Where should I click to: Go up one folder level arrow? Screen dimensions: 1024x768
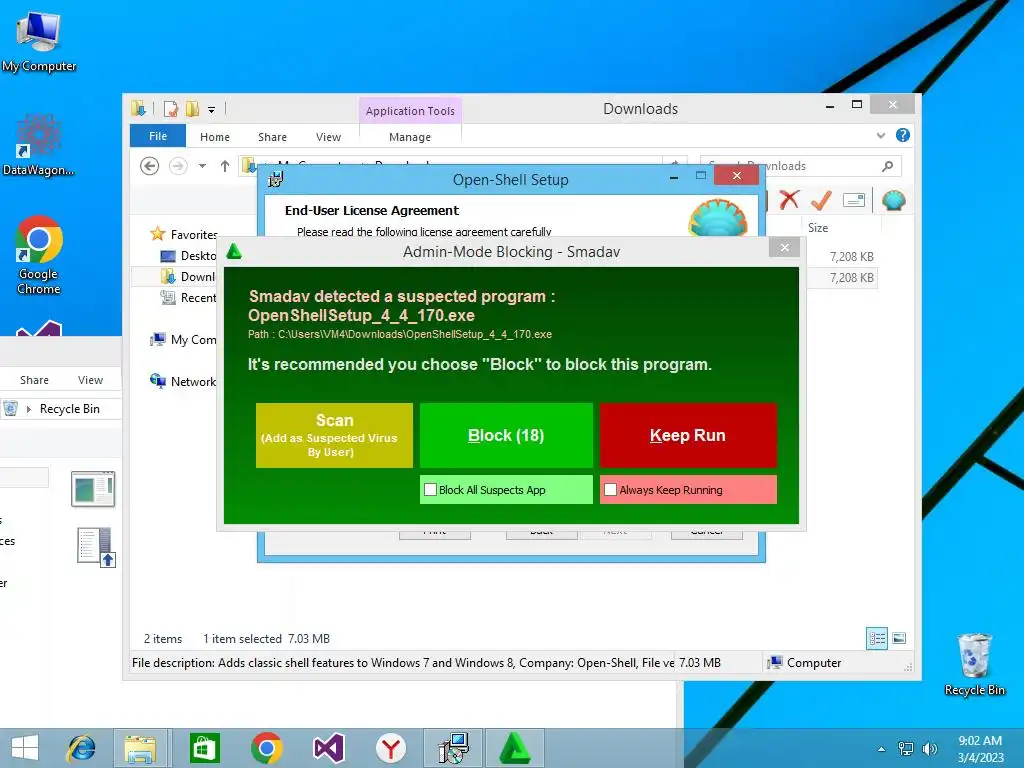point(225,166)
